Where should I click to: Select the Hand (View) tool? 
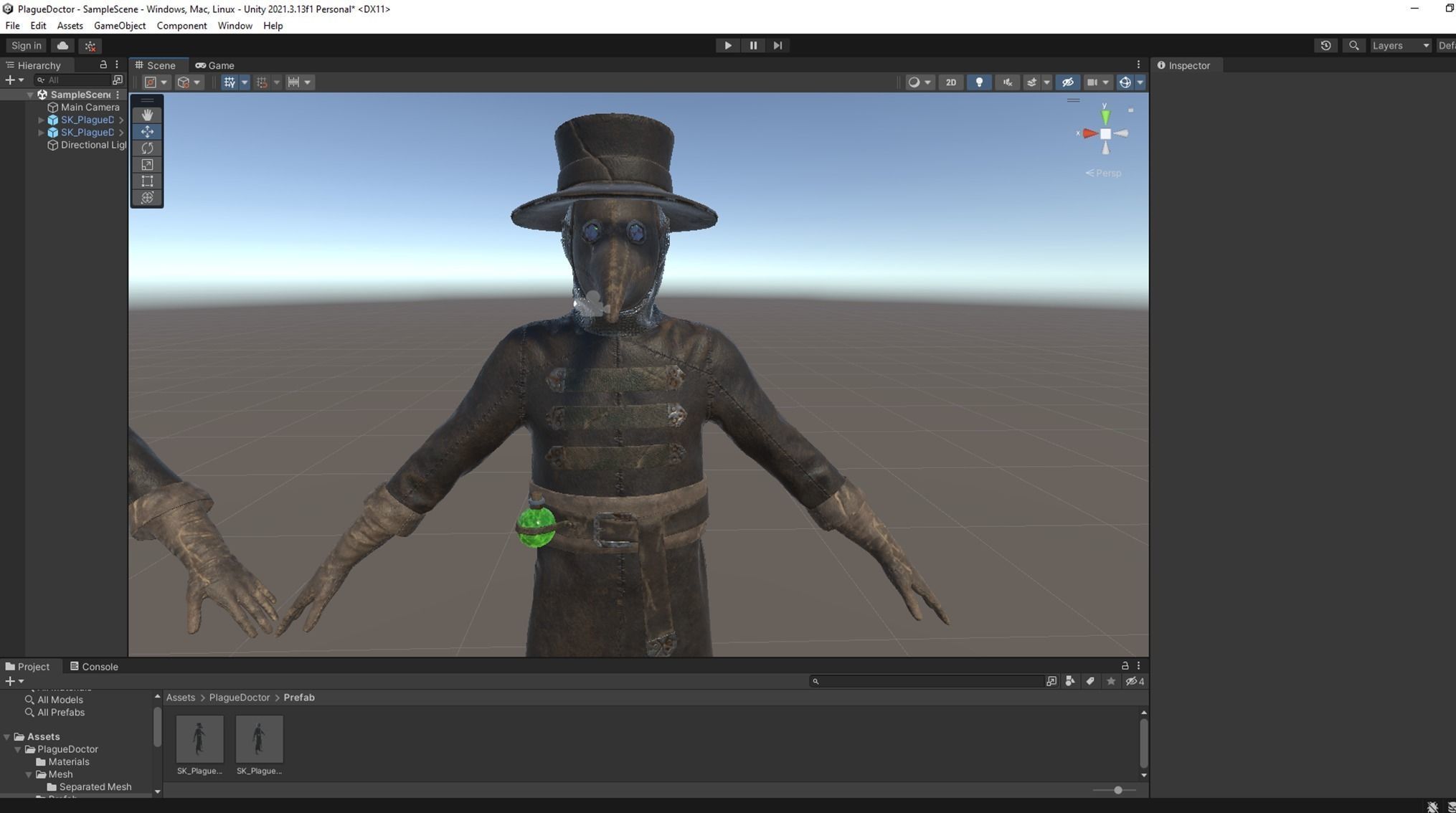(x=147, y=115)
